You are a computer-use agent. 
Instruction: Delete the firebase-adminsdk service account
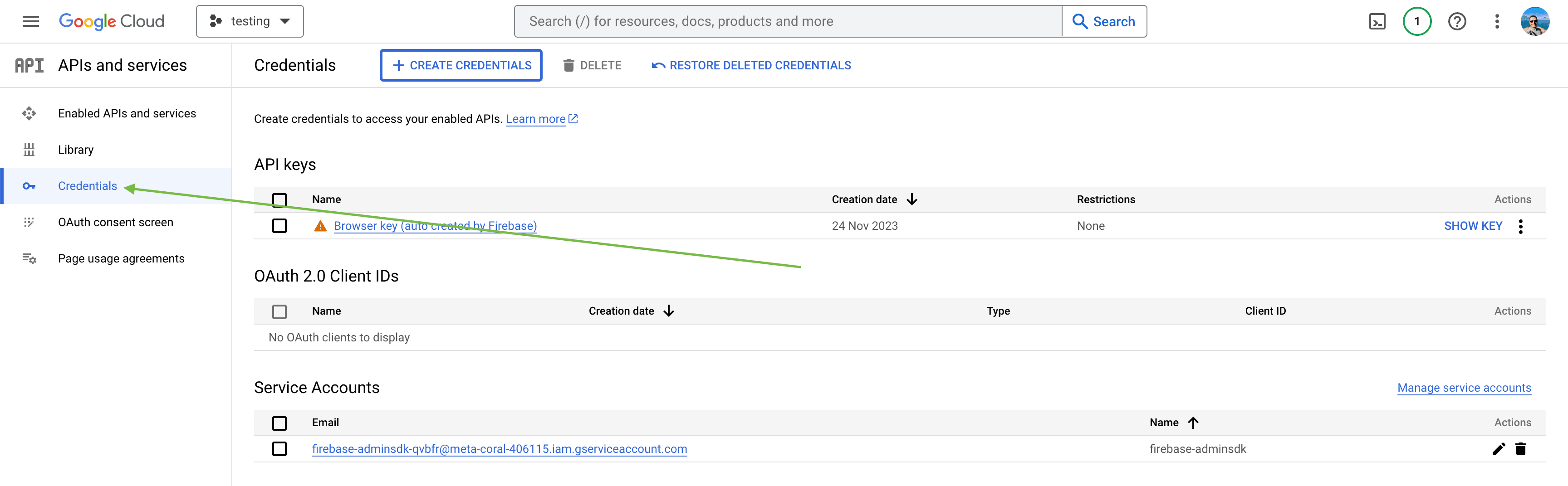click(1521, 449)
